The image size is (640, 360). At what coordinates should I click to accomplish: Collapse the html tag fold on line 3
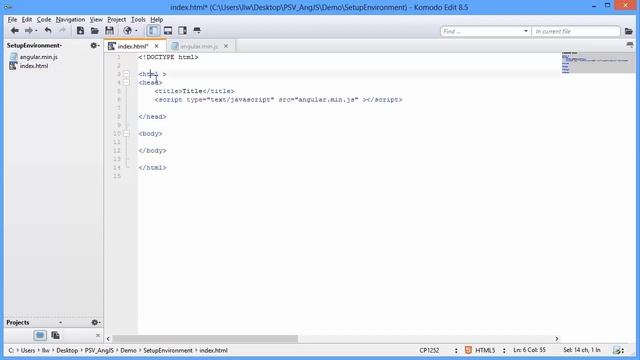pyautogui.click(x=126, y=74)
